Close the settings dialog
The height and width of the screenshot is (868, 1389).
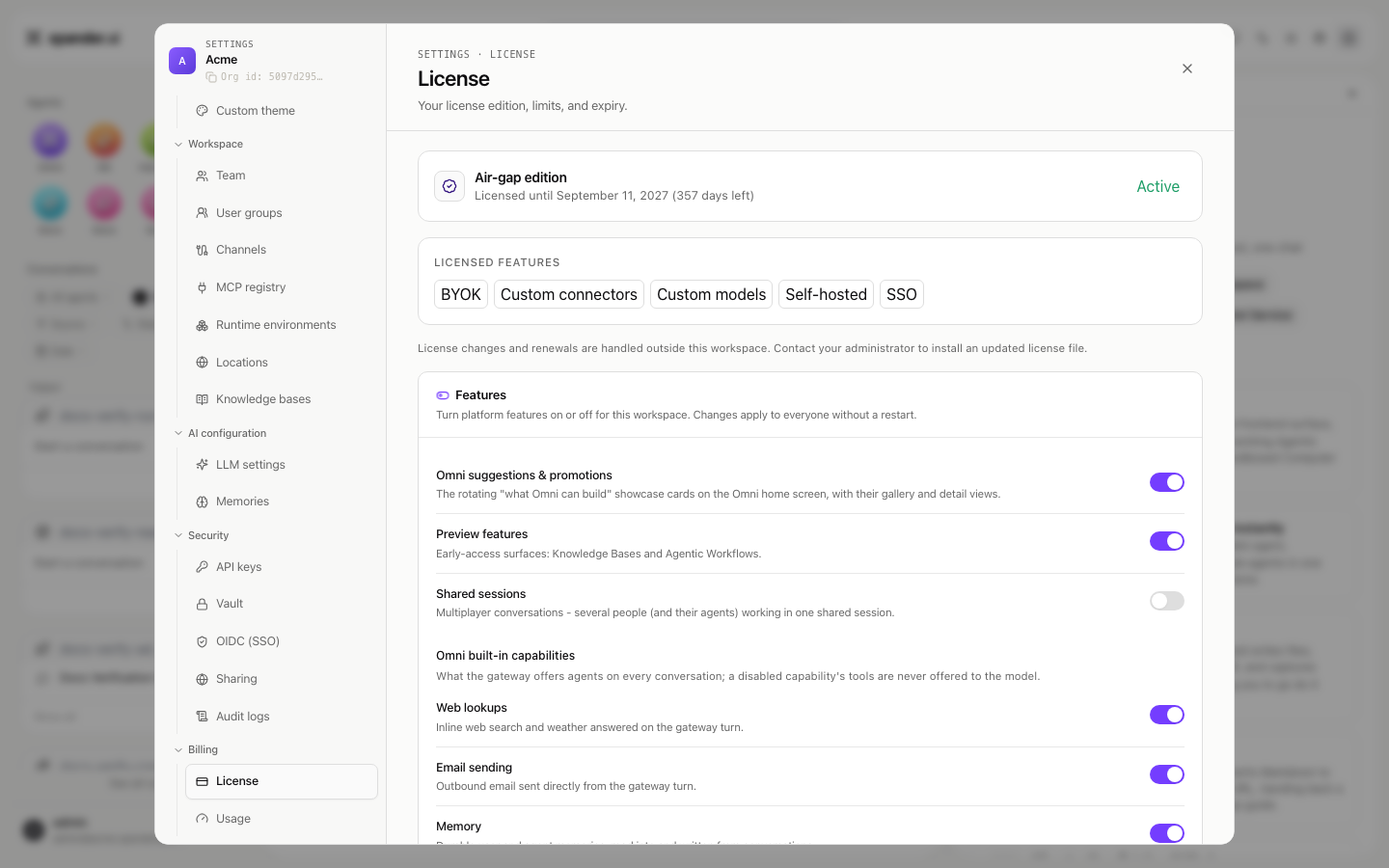1187,68
